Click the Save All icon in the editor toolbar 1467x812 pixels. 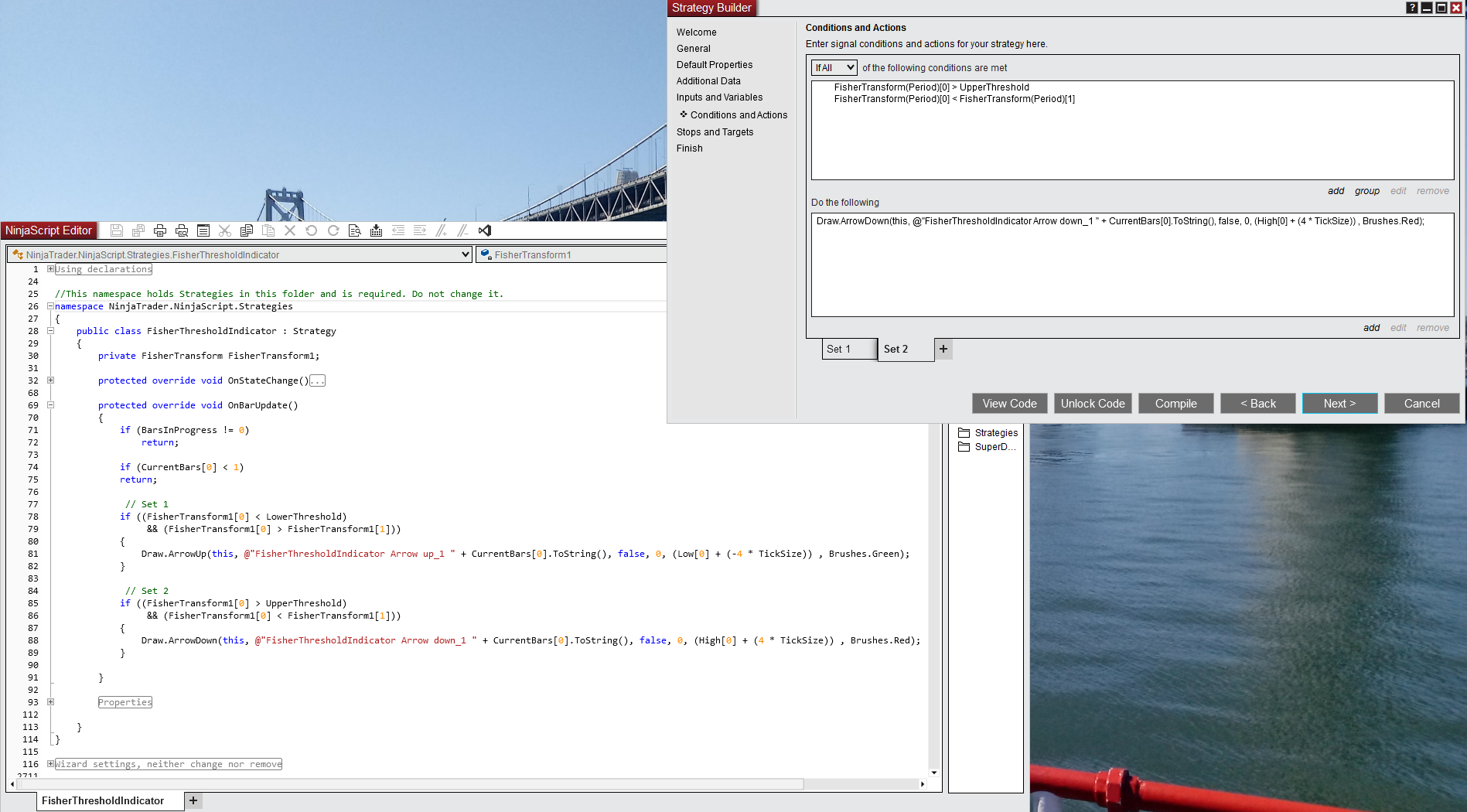coord(138,230)
